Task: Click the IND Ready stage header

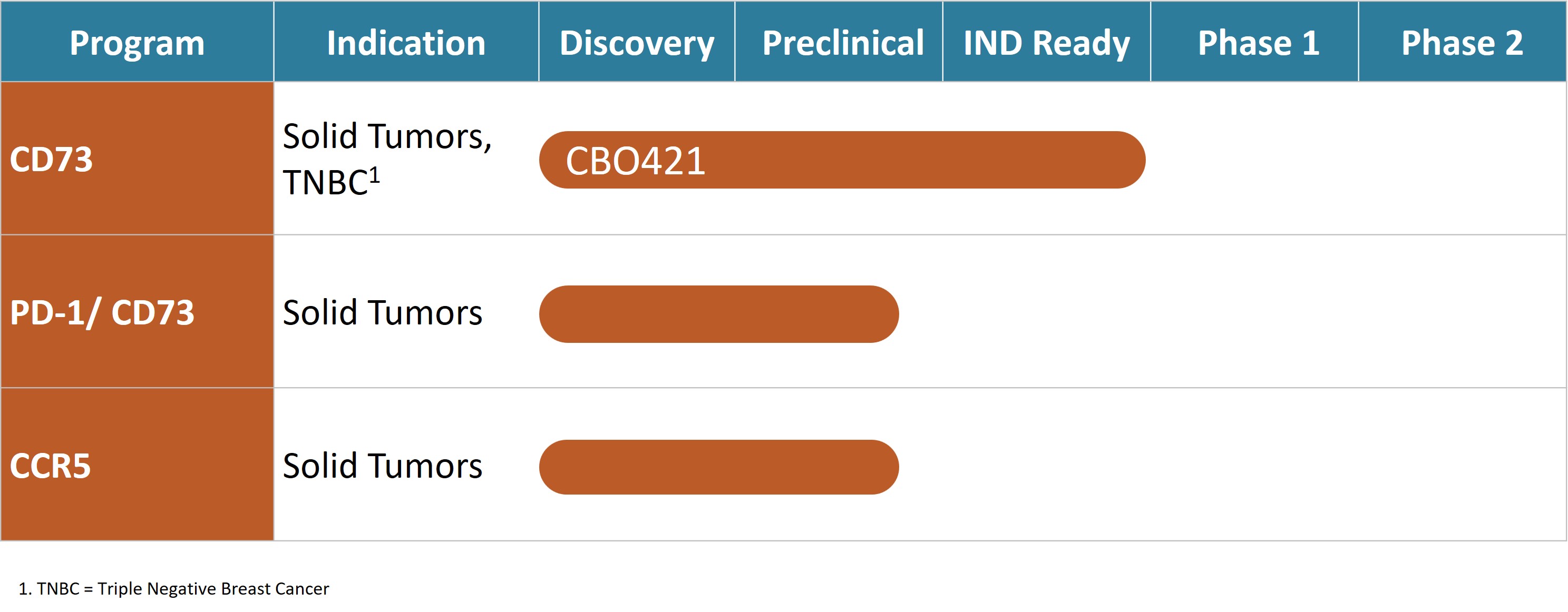Action: coord(1046,43)
